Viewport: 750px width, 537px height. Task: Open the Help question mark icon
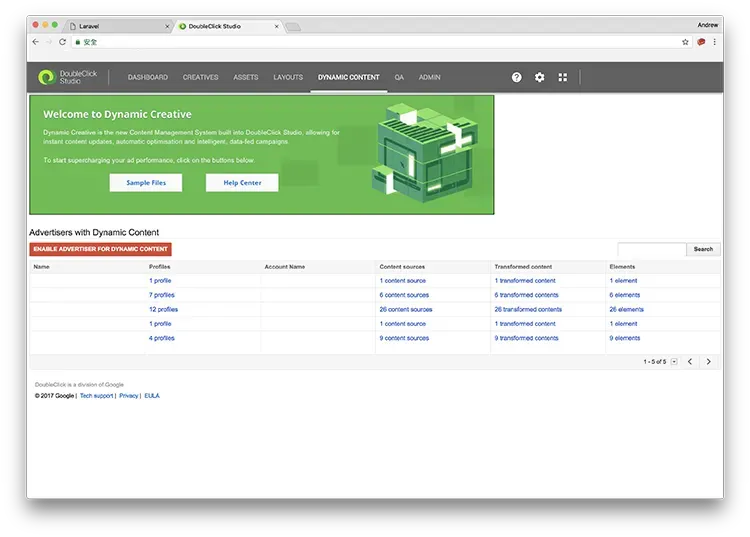(517, 77)
